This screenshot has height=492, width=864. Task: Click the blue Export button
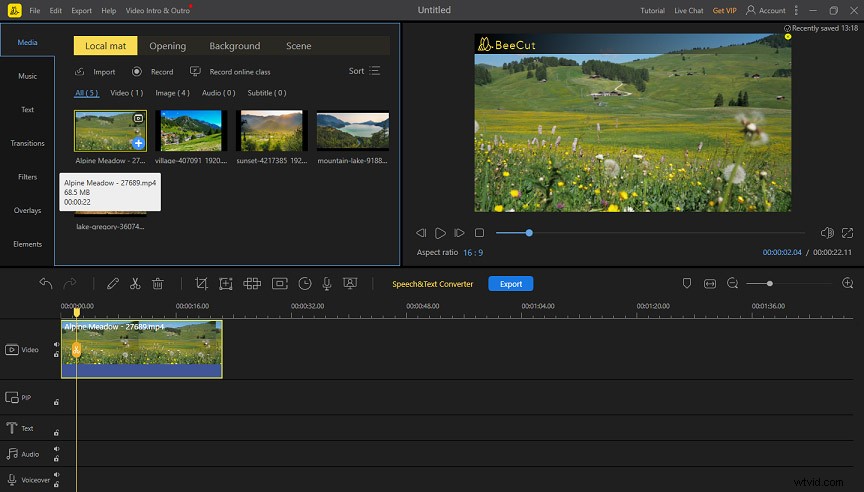tap(511, 284)
